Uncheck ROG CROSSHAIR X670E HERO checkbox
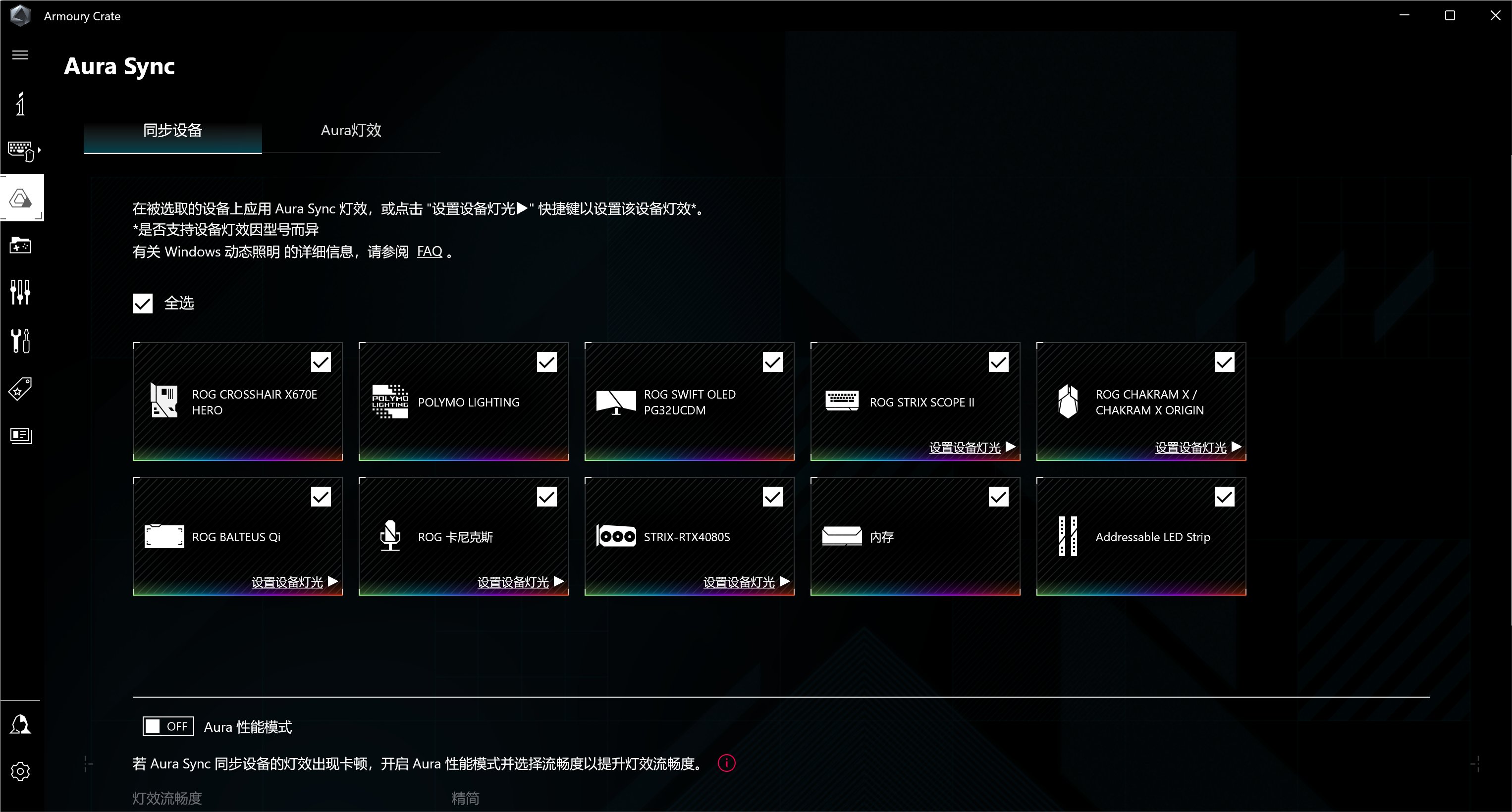Viewport: 1512px width, 812px height. coord(321,362)
